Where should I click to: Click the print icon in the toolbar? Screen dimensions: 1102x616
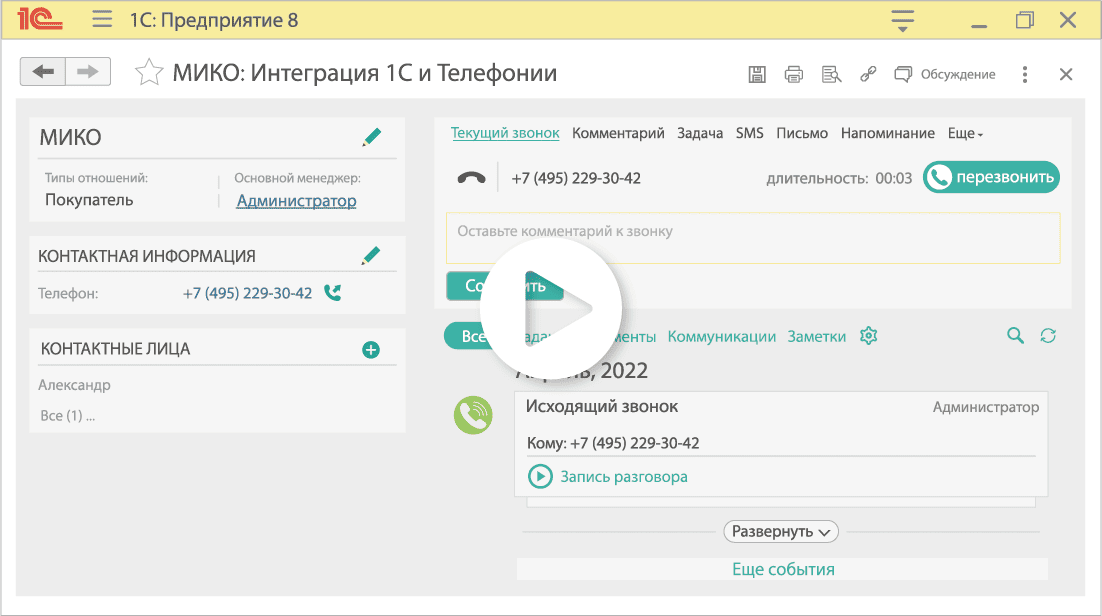tap(794, 73)
